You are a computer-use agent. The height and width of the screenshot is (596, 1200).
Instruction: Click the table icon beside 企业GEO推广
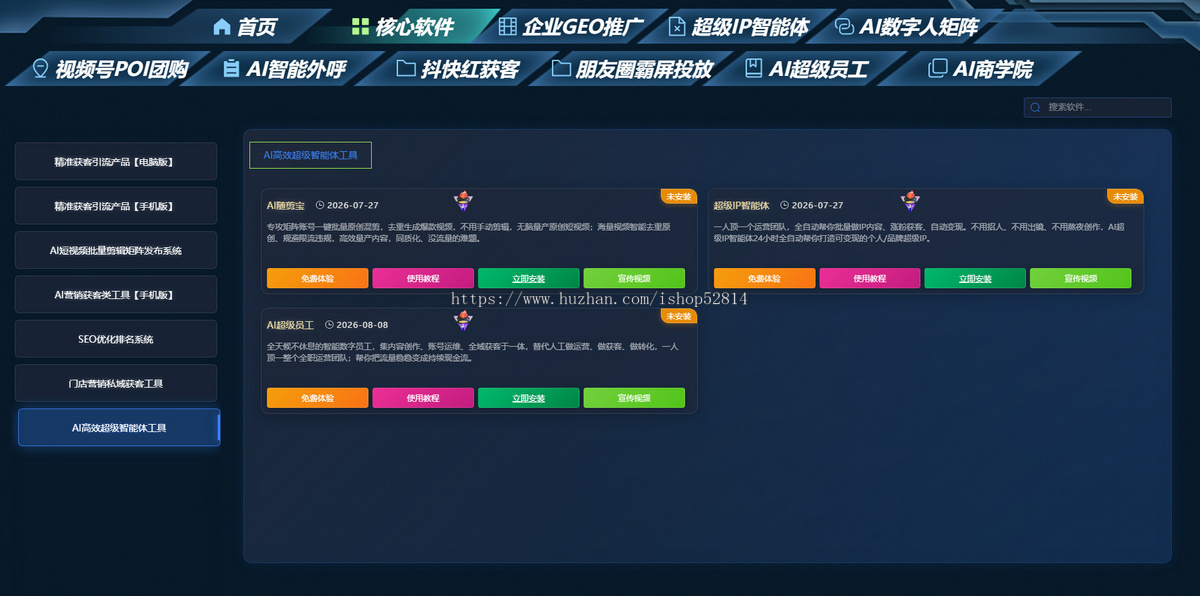[x=508, y=27]
